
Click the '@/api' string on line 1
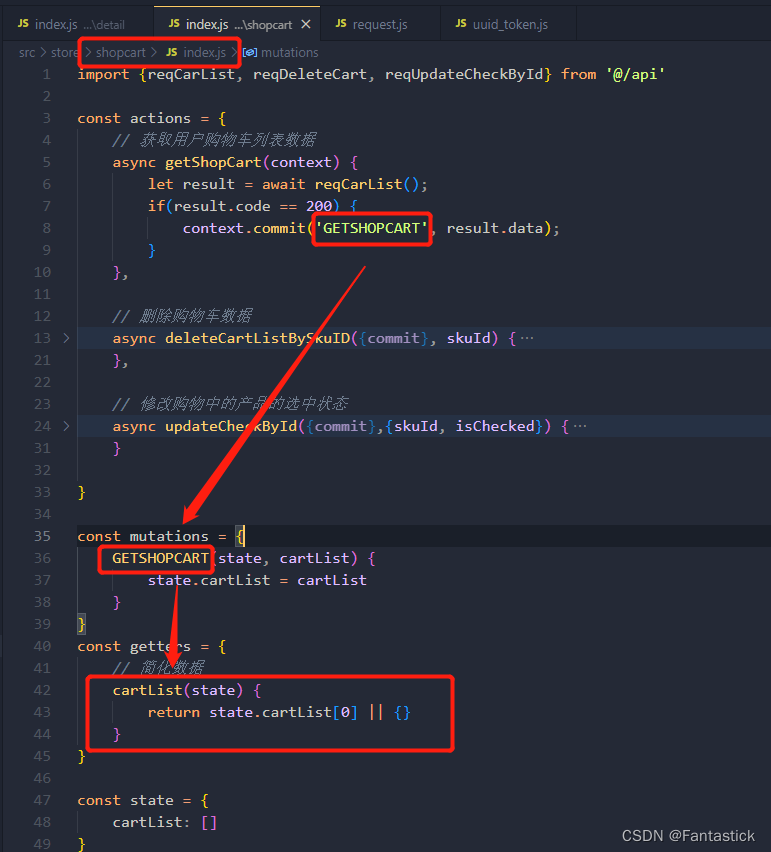point(635,74)
